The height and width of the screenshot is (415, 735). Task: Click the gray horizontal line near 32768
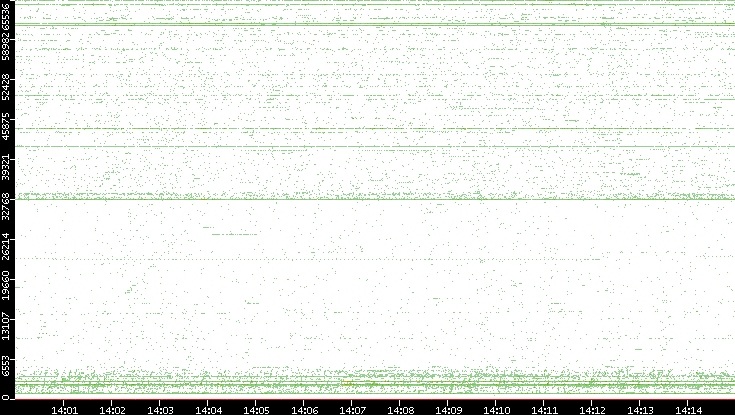370,199
